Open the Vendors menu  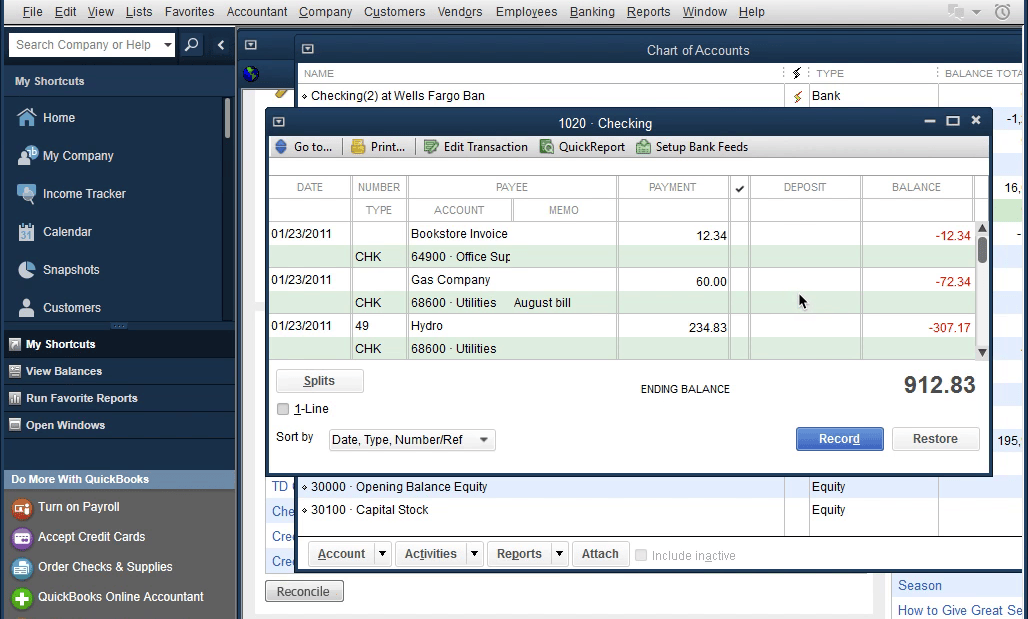460,12
